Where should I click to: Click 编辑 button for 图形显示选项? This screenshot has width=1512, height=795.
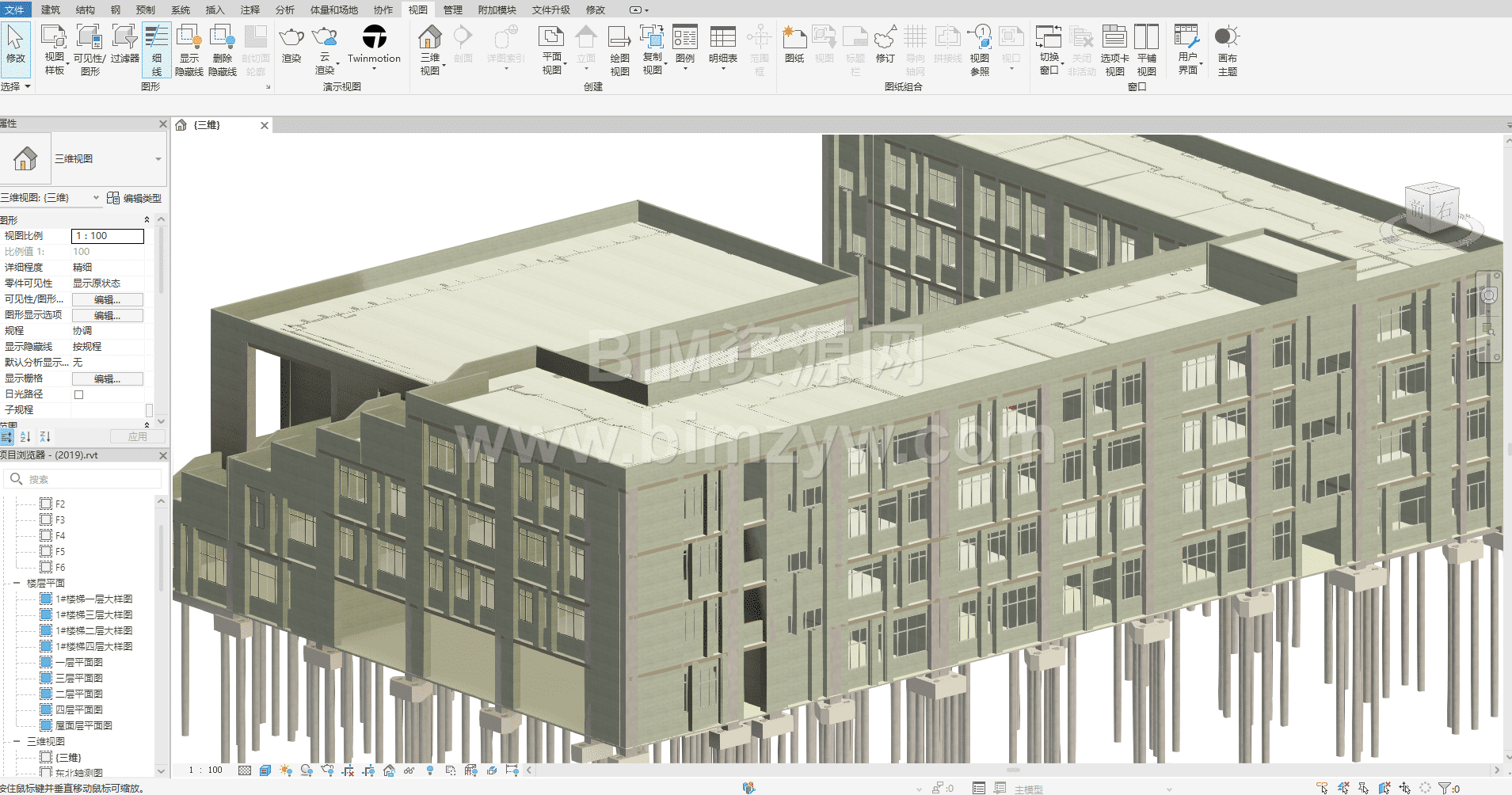[x=108, y=315]
